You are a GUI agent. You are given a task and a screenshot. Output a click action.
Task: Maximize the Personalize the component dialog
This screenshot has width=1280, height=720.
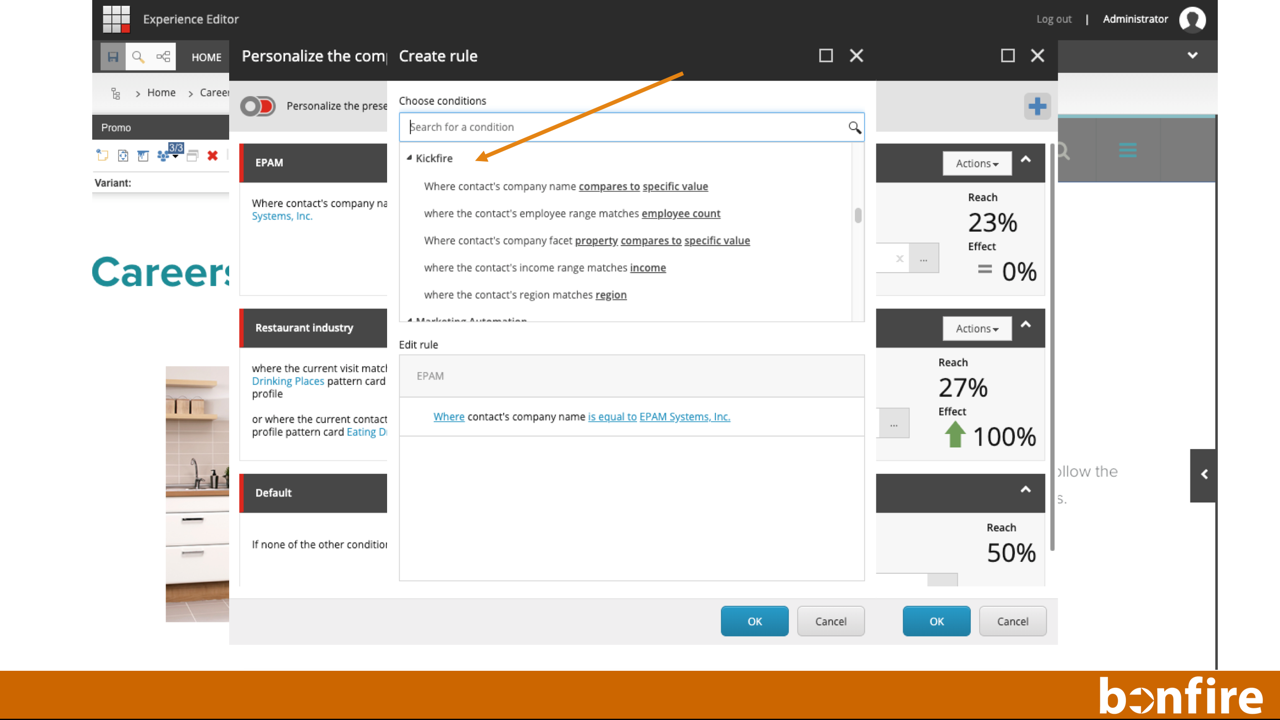tap(1008, 56)
